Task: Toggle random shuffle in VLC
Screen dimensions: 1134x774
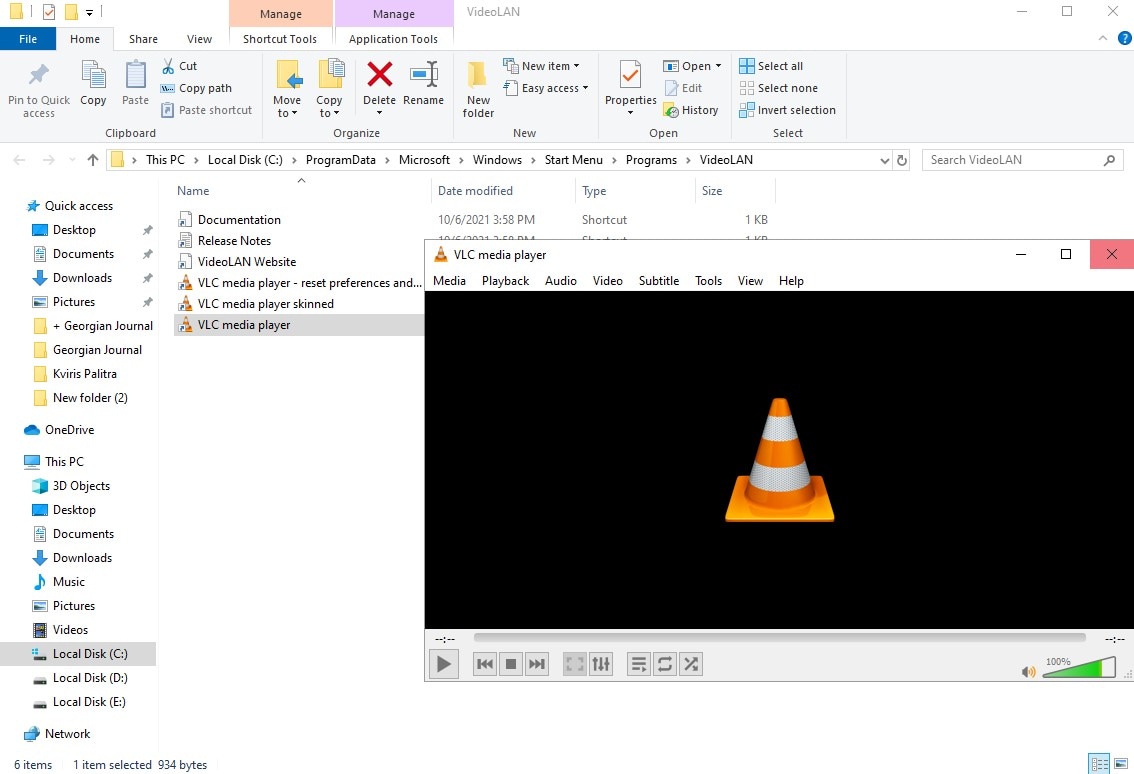Action: pos(691,664)
